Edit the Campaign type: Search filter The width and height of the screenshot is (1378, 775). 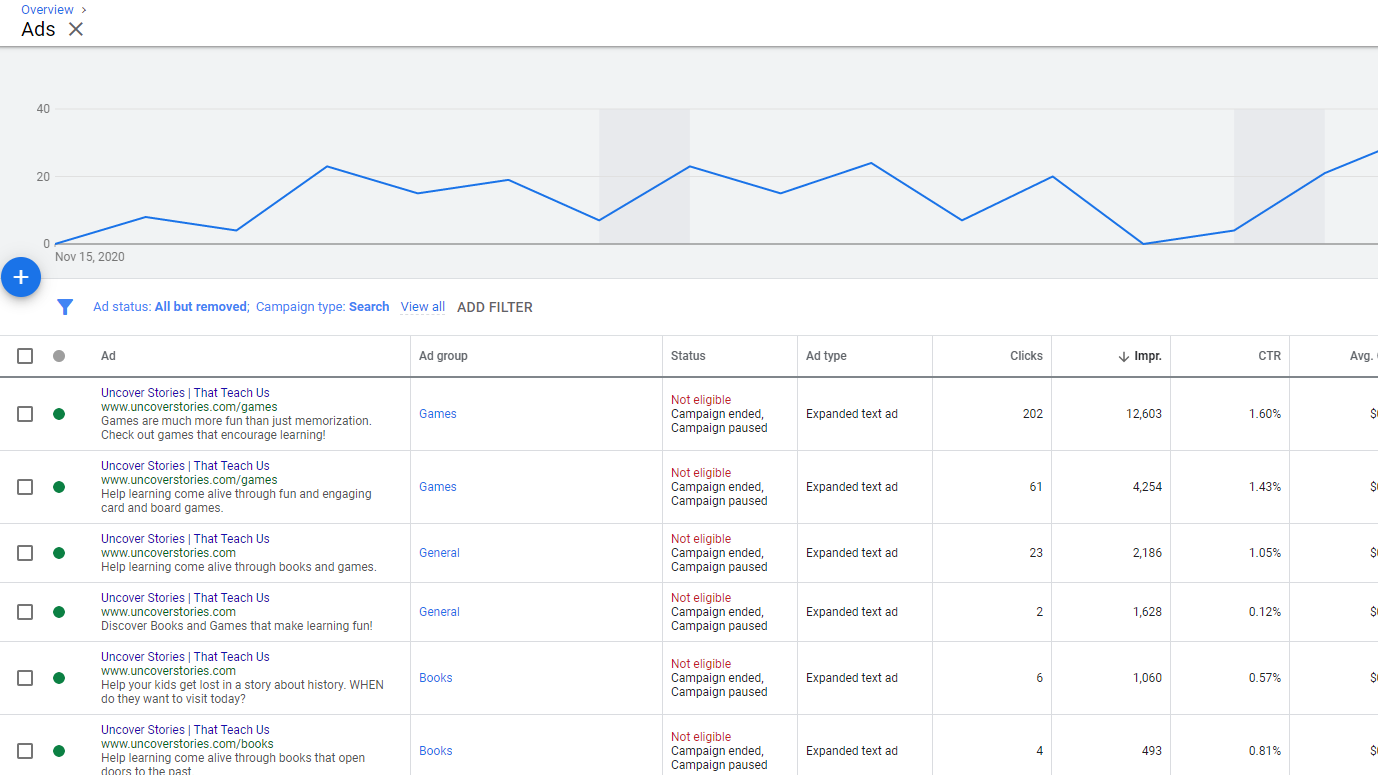tap(323, 307)
